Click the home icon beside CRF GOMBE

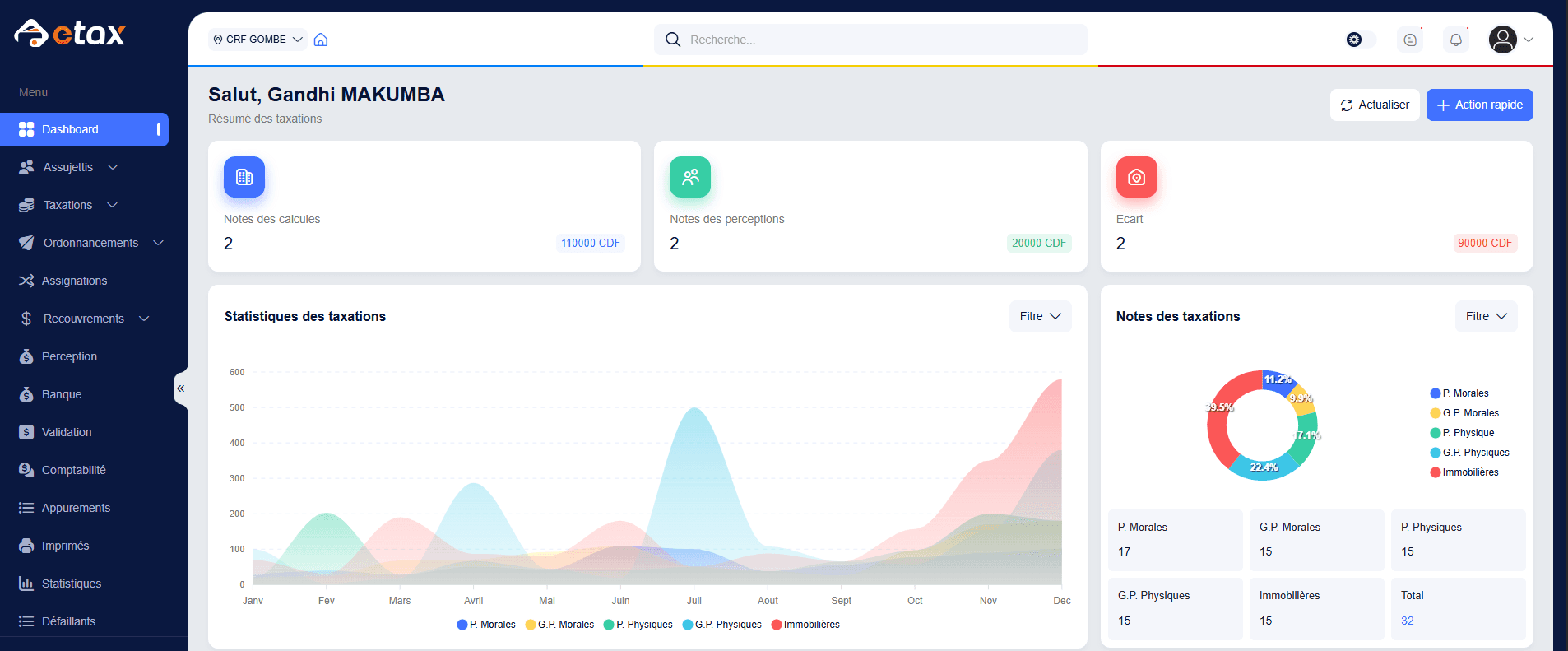[321, 40]
